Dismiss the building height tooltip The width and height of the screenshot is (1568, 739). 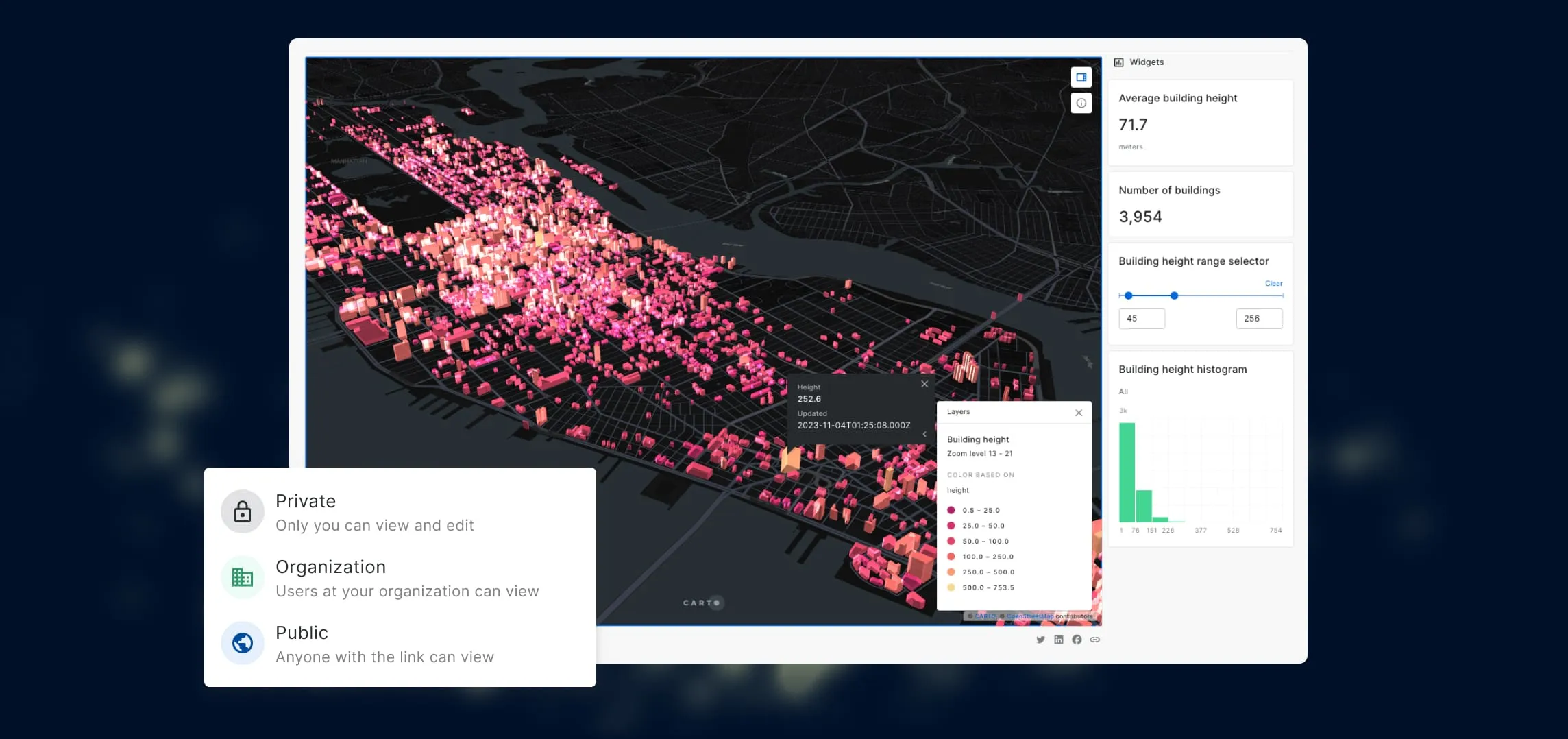click(x=924, y=385)
